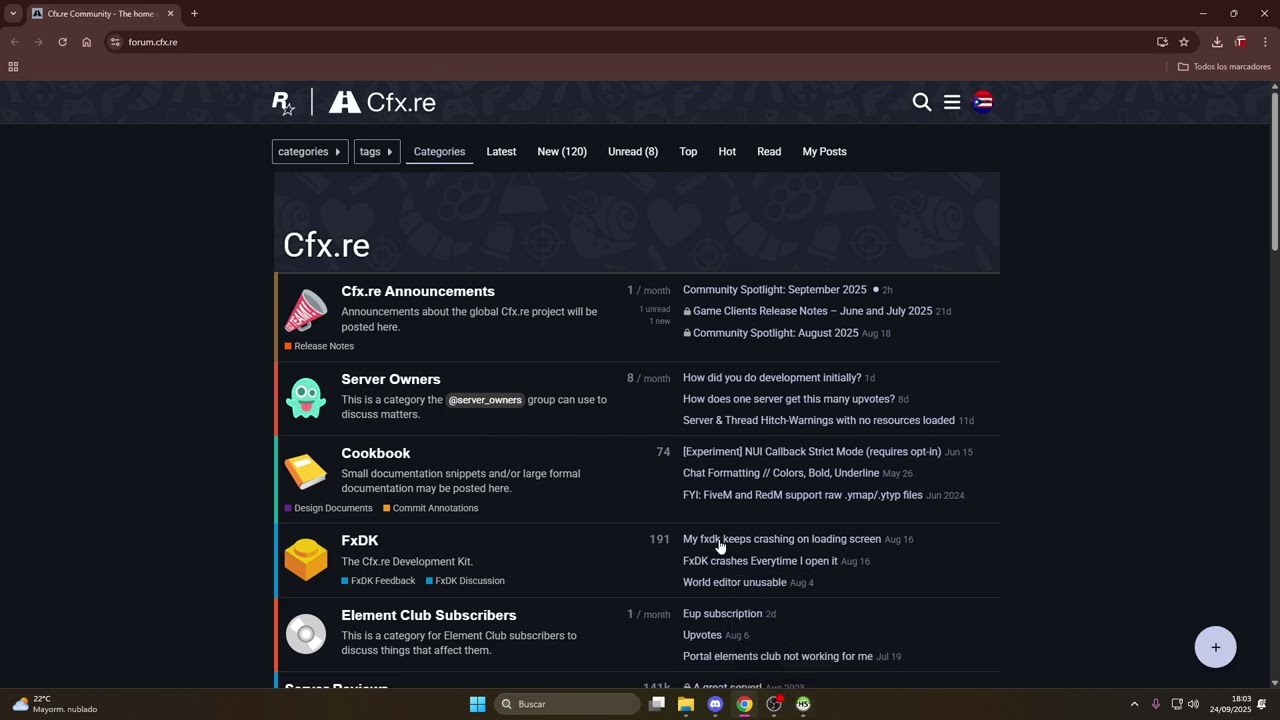Open the tags dropdown filter
Image resolution: width=1280 pixels, height=720 pixels.
377,152
